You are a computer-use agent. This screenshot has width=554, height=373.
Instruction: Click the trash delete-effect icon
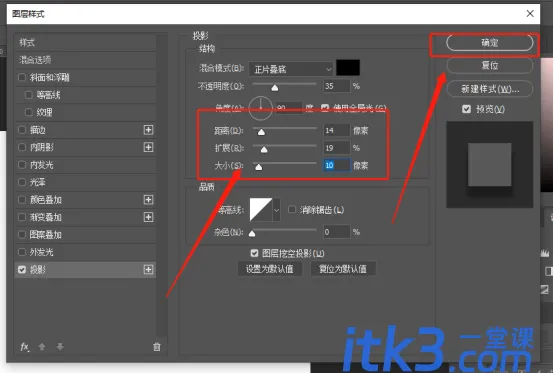click(157, 347)
